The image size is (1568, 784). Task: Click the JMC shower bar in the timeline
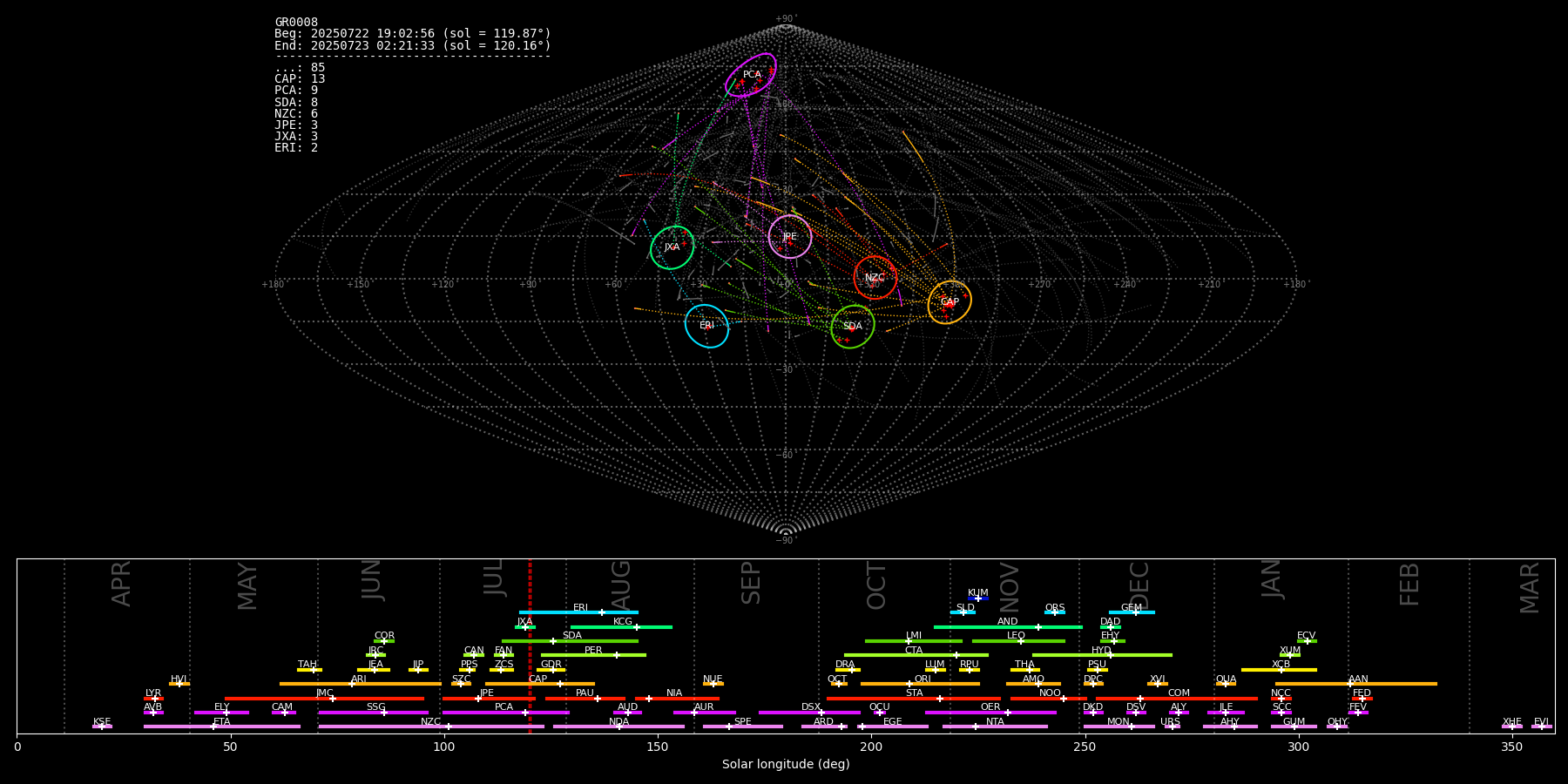point(325,699)
